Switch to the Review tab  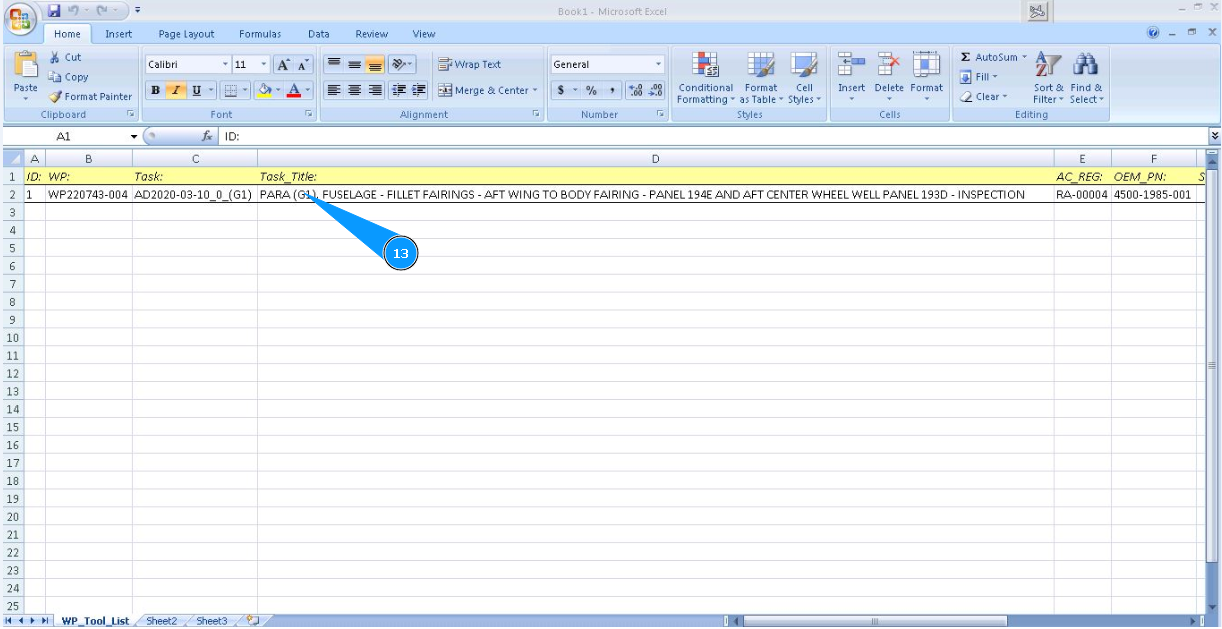371,34
